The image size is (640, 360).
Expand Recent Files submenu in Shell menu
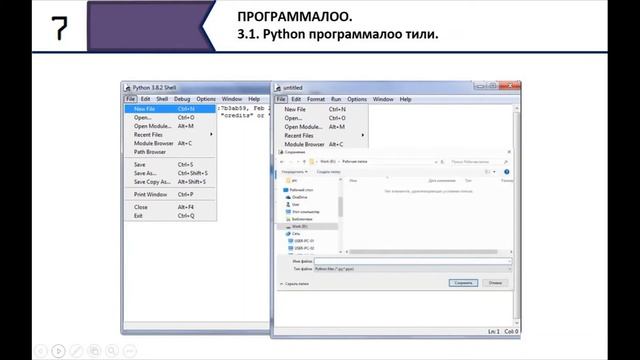pyautogui.click(x=211, y=134)
